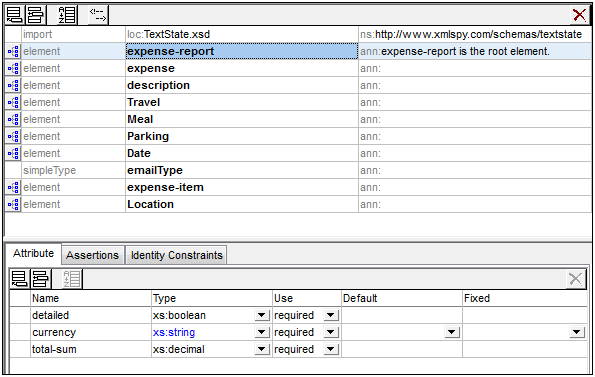Select the Parking element name cell

pyautogui.click(x=242, y=137)
